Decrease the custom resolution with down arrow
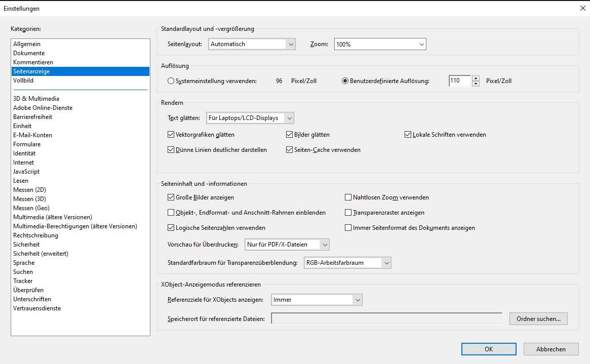Viewport: 590px width, 364px height. click(x=476, y=84)
